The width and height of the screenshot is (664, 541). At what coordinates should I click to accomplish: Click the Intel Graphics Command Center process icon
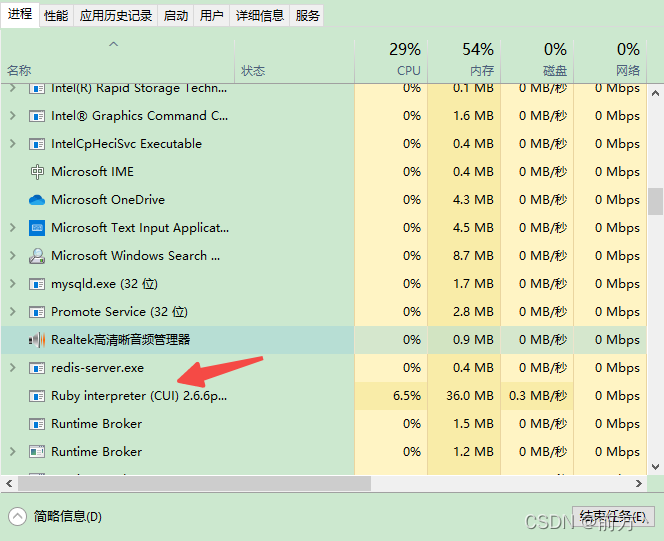(x=37, y=116)
